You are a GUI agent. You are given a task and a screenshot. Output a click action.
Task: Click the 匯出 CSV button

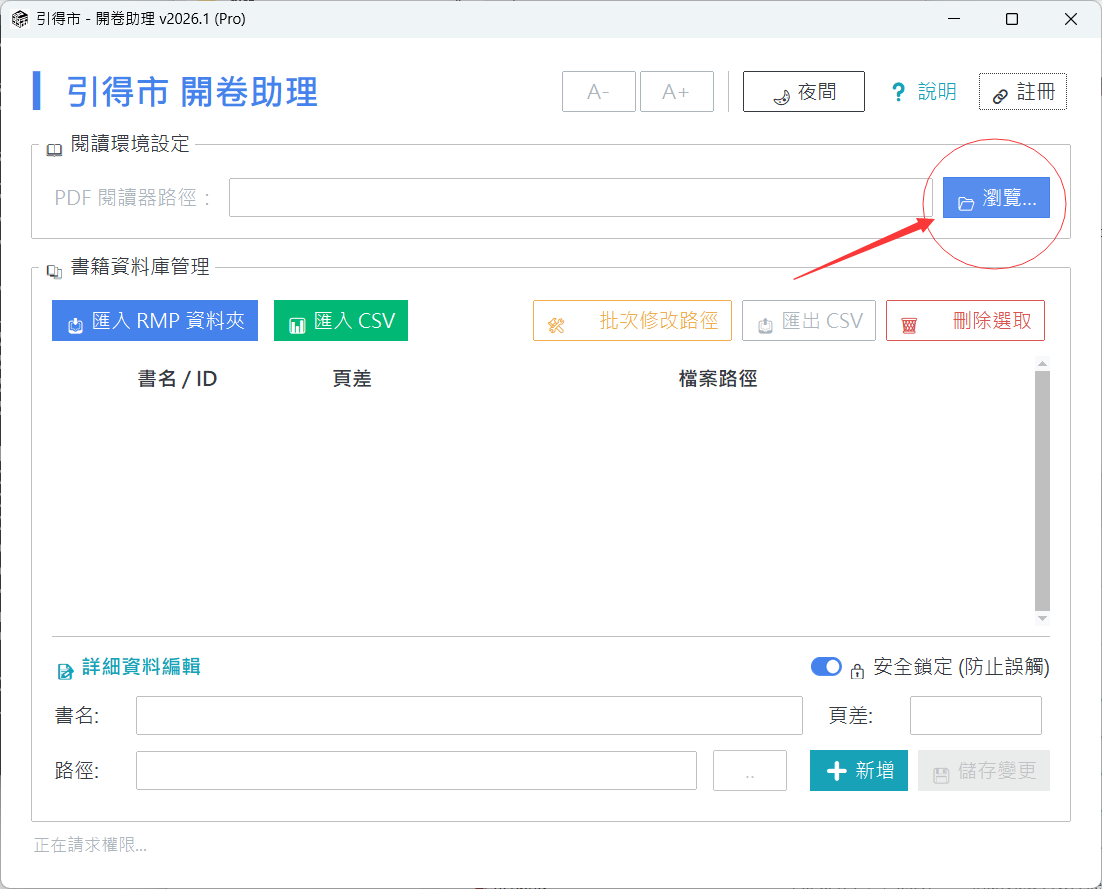coord(809,321)
